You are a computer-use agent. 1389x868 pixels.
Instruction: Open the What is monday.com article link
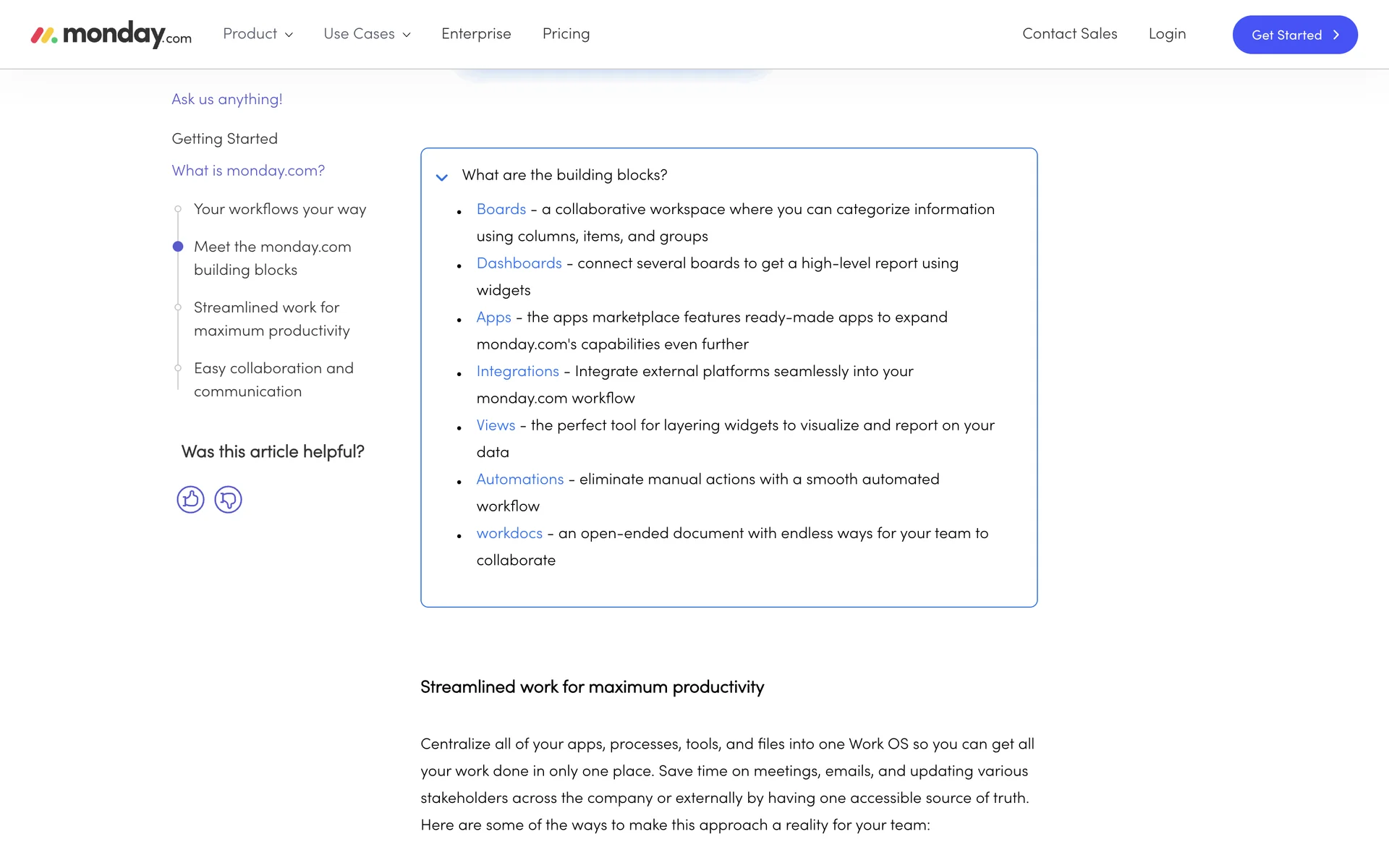[248, 171]
